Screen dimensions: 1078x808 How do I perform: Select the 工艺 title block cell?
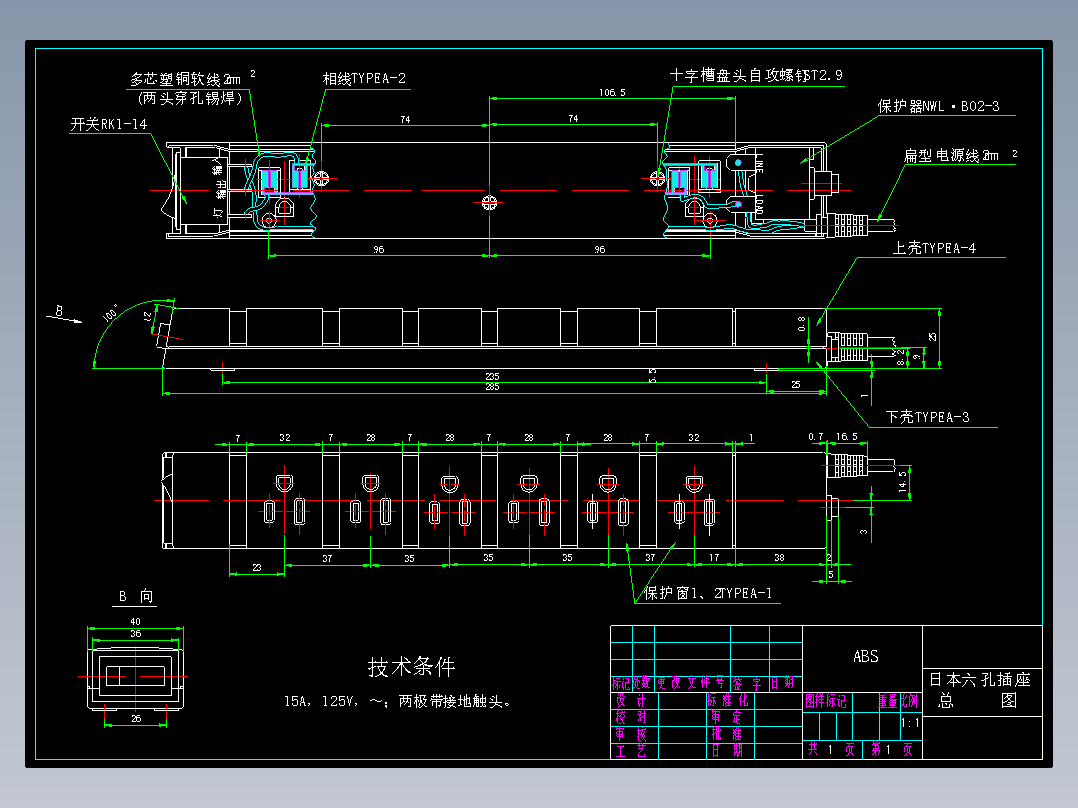(x=631, y=751)
